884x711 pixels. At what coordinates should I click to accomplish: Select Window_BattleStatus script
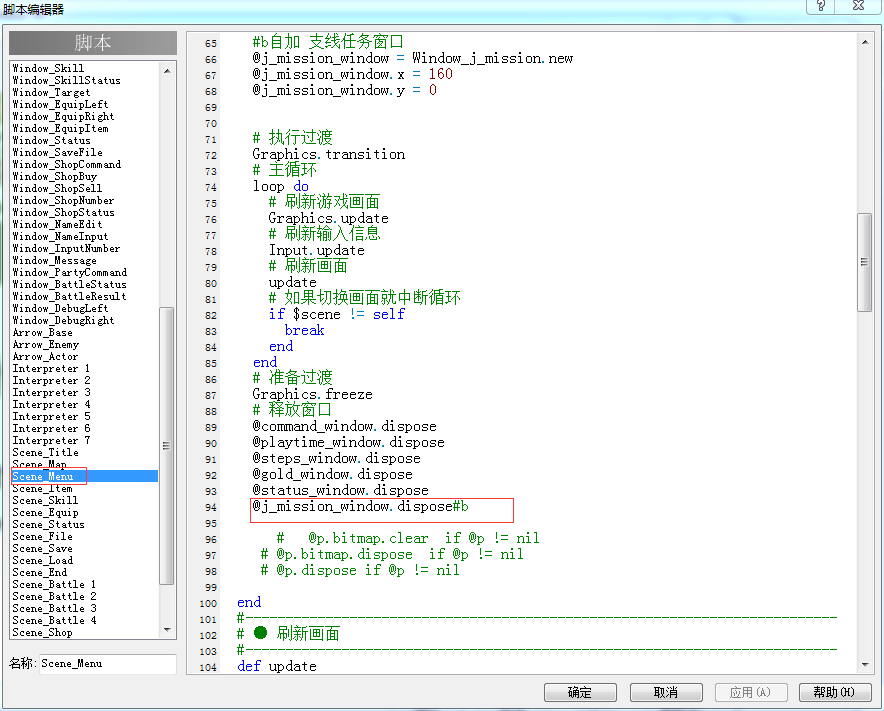pyautogui.click(x=69, y=284)
